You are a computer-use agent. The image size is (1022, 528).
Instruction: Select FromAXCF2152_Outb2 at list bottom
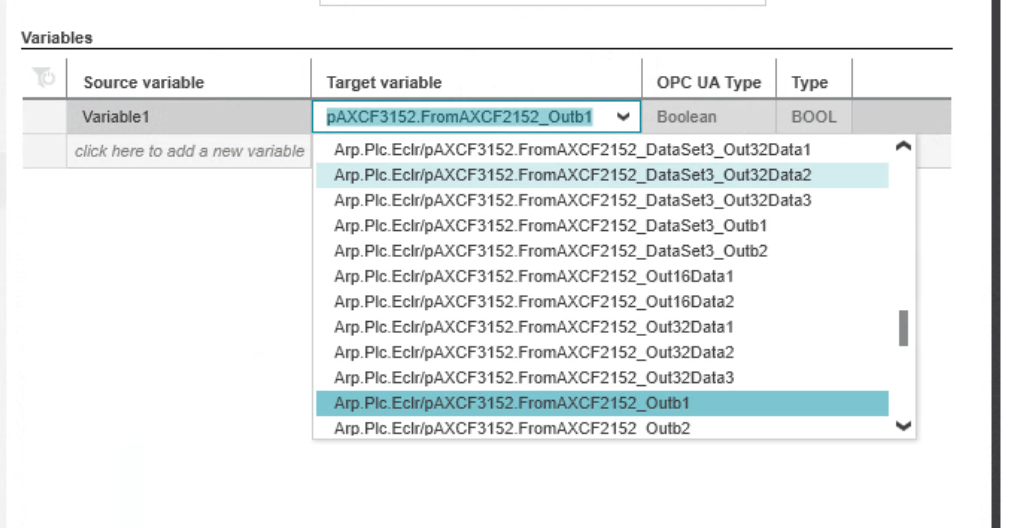click(x=602, y=428)
